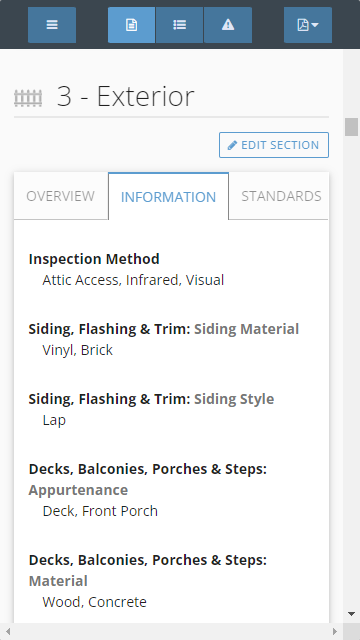Click the Edit Section button
The image size is (360, 640).
(274, 145)
